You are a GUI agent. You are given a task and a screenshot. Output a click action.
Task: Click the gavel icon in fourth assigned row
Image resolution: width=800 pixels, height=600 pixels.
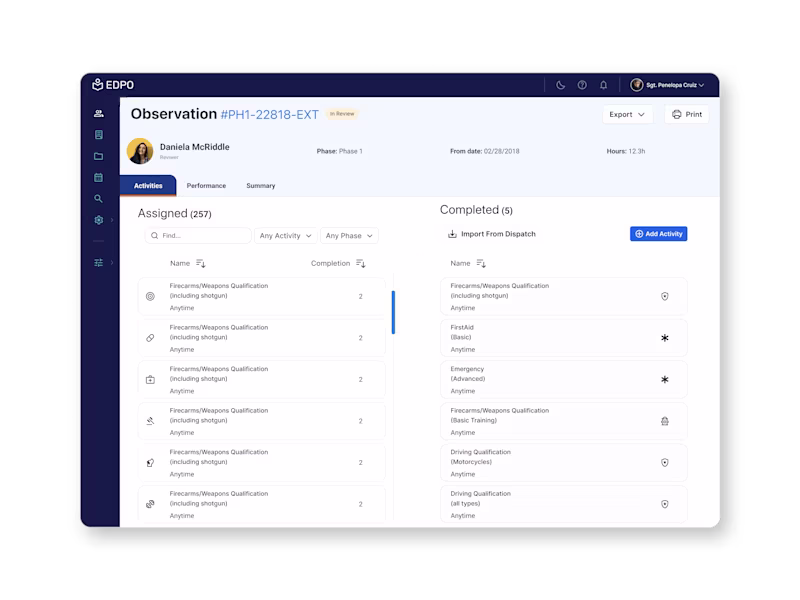(x=150, y=421)
